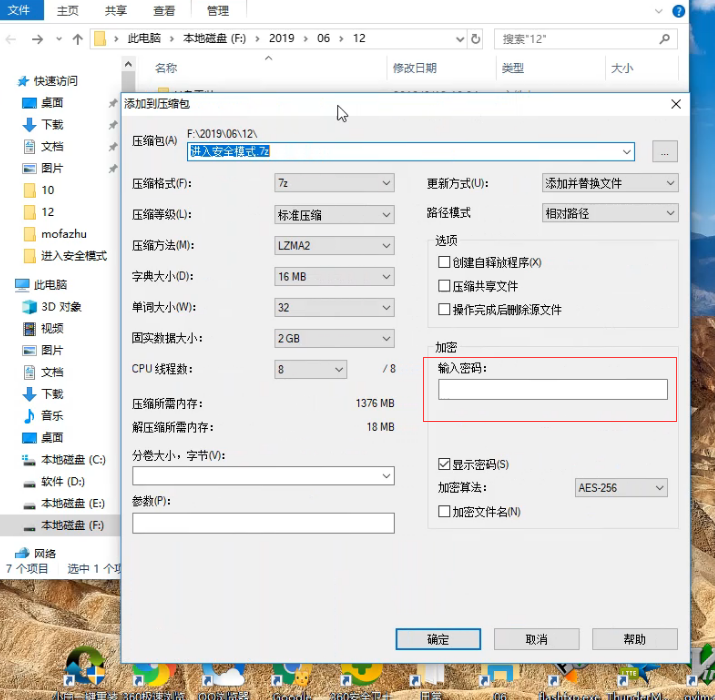Open the 压缩等级 标准压缩 dropdown
This screenshot has width=715, height=700.
coord(334,214)
